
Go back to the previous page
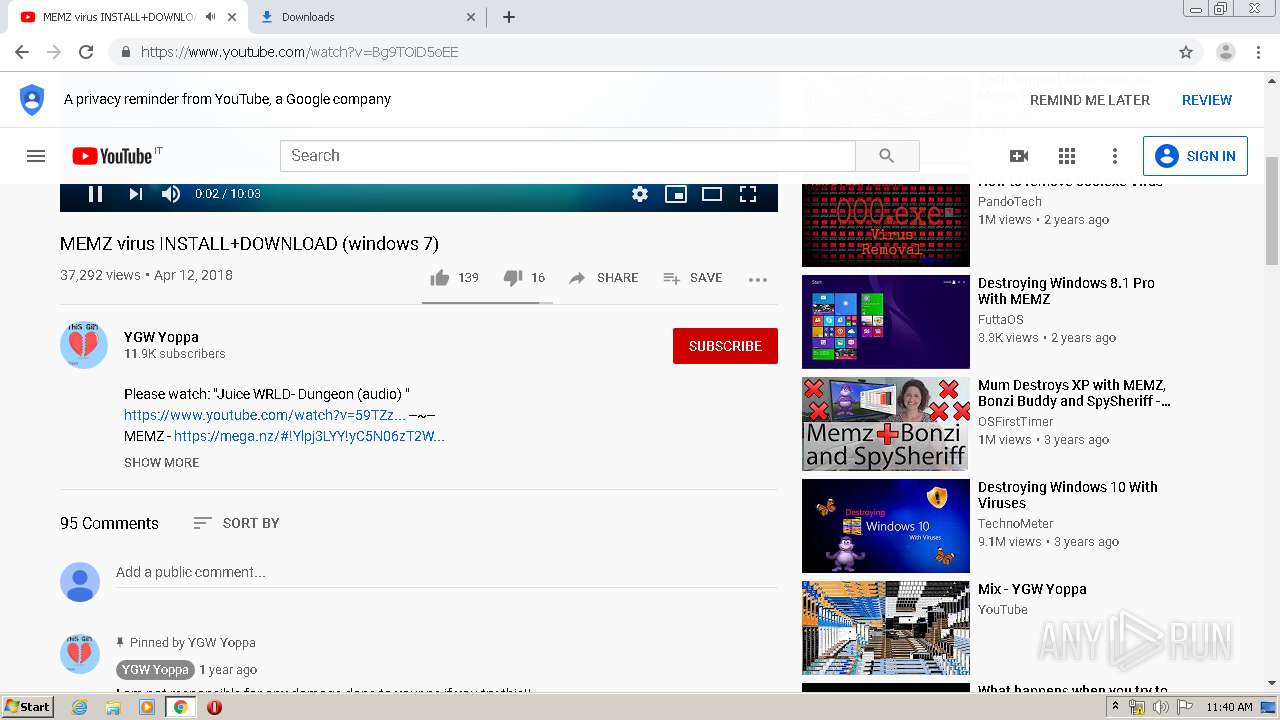click(22, 52)
